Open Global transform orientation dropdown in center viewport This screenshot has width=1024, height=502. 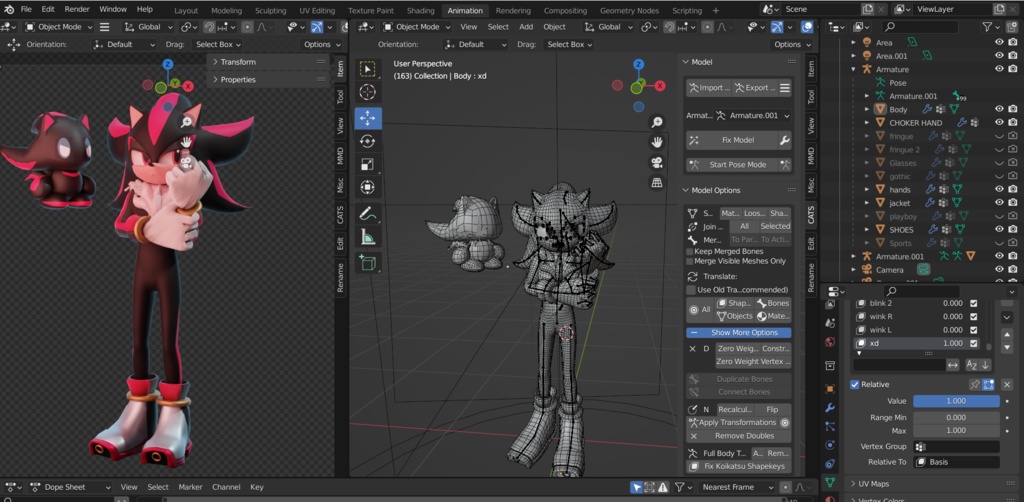[607, 27]
